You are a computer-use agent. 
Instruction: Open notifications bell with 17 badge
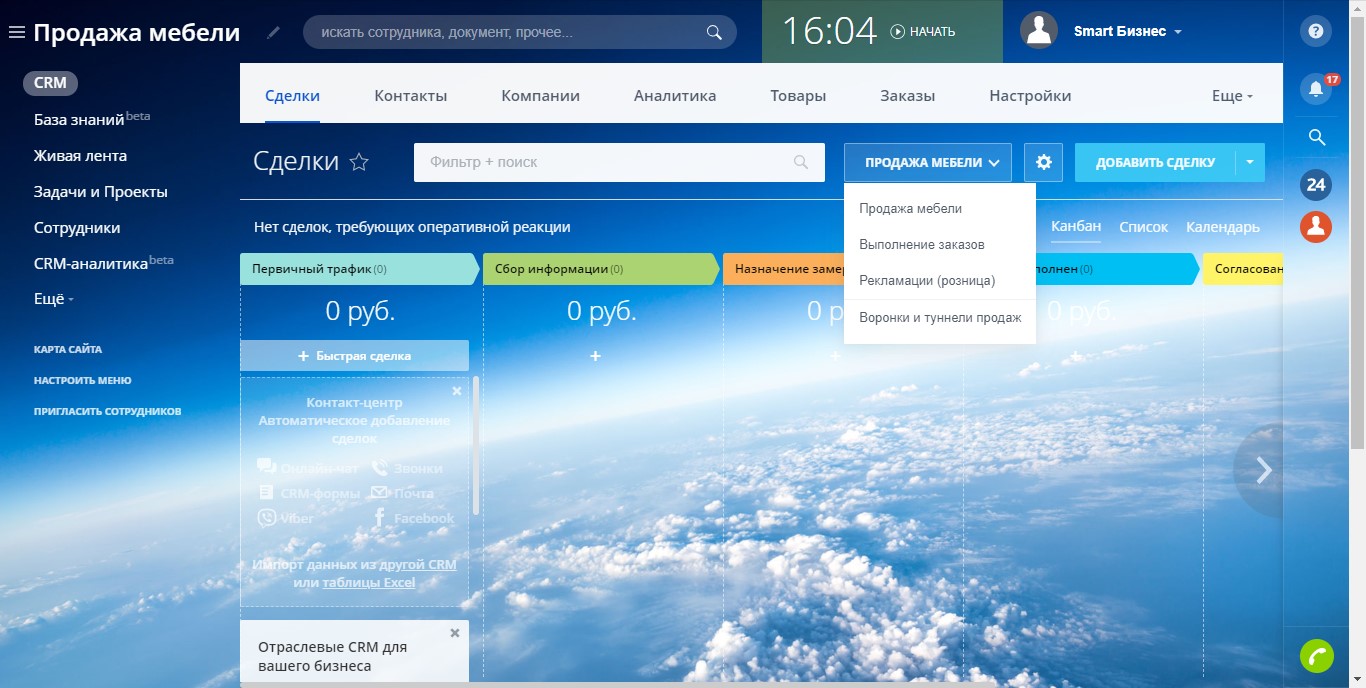pyautogui.click(x=1316, y=89)
